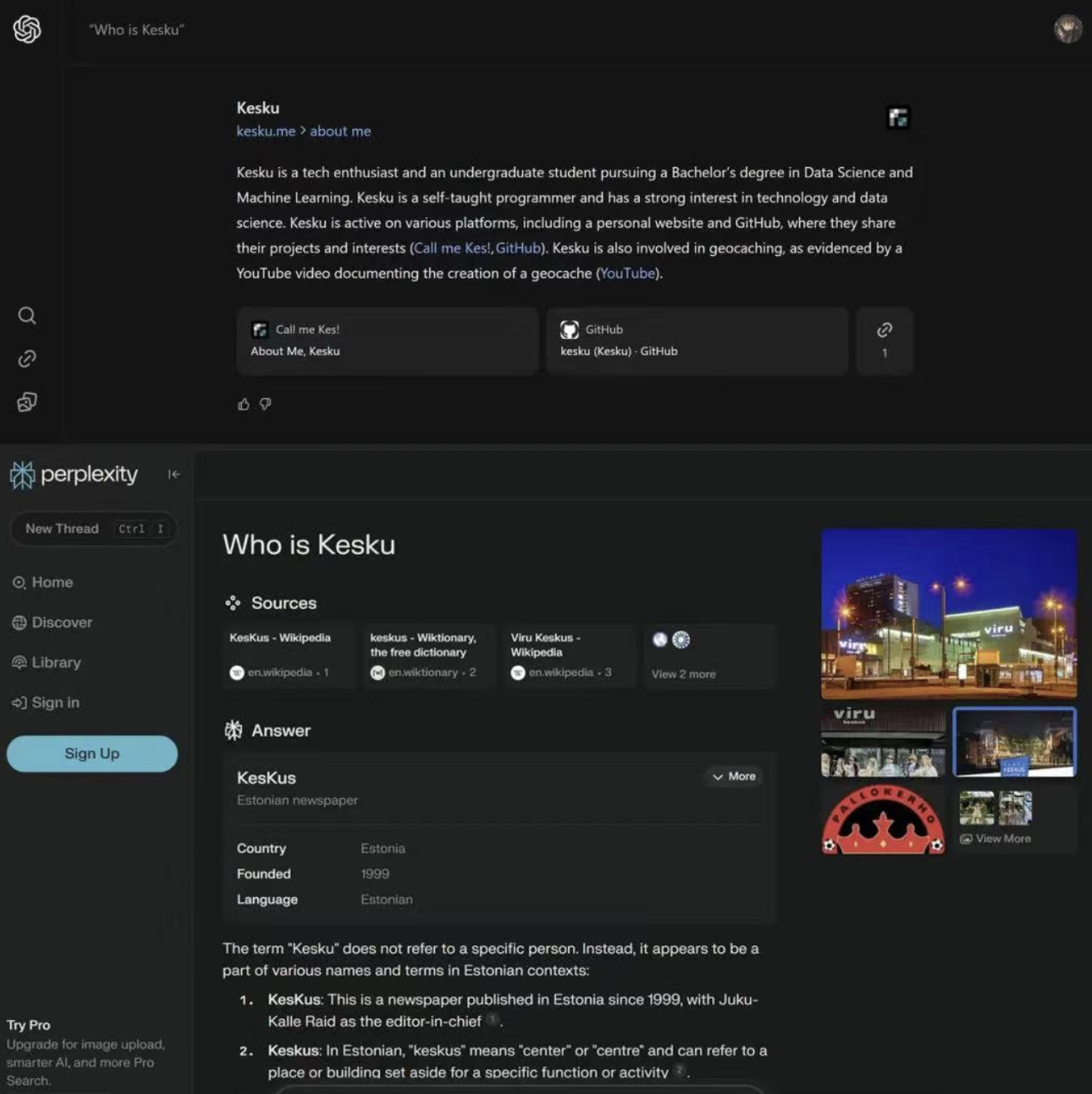Give thumbs down to Kesku answer
This screenshot has height=1094, width=1092.
pos(266,404)
